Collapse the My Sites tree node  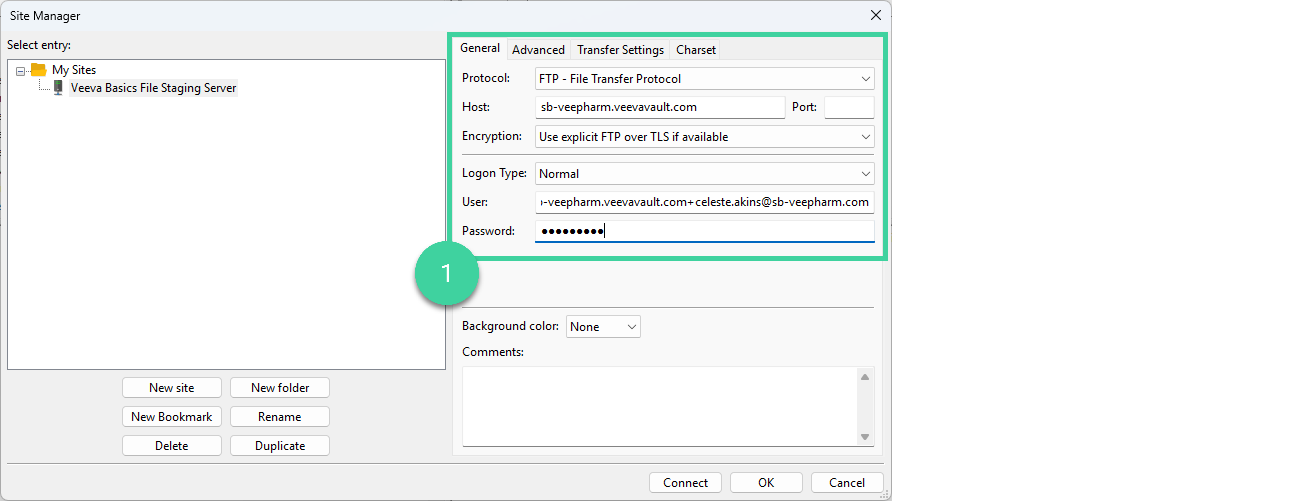pos(21,70)
